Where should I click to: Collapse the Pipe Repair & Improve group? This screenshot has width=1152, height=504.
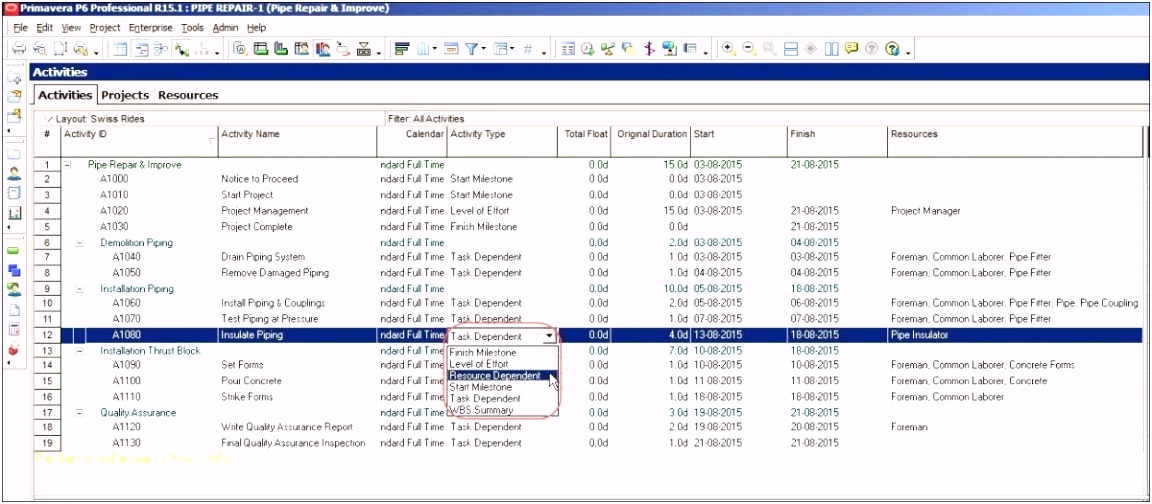click(68, 164)
